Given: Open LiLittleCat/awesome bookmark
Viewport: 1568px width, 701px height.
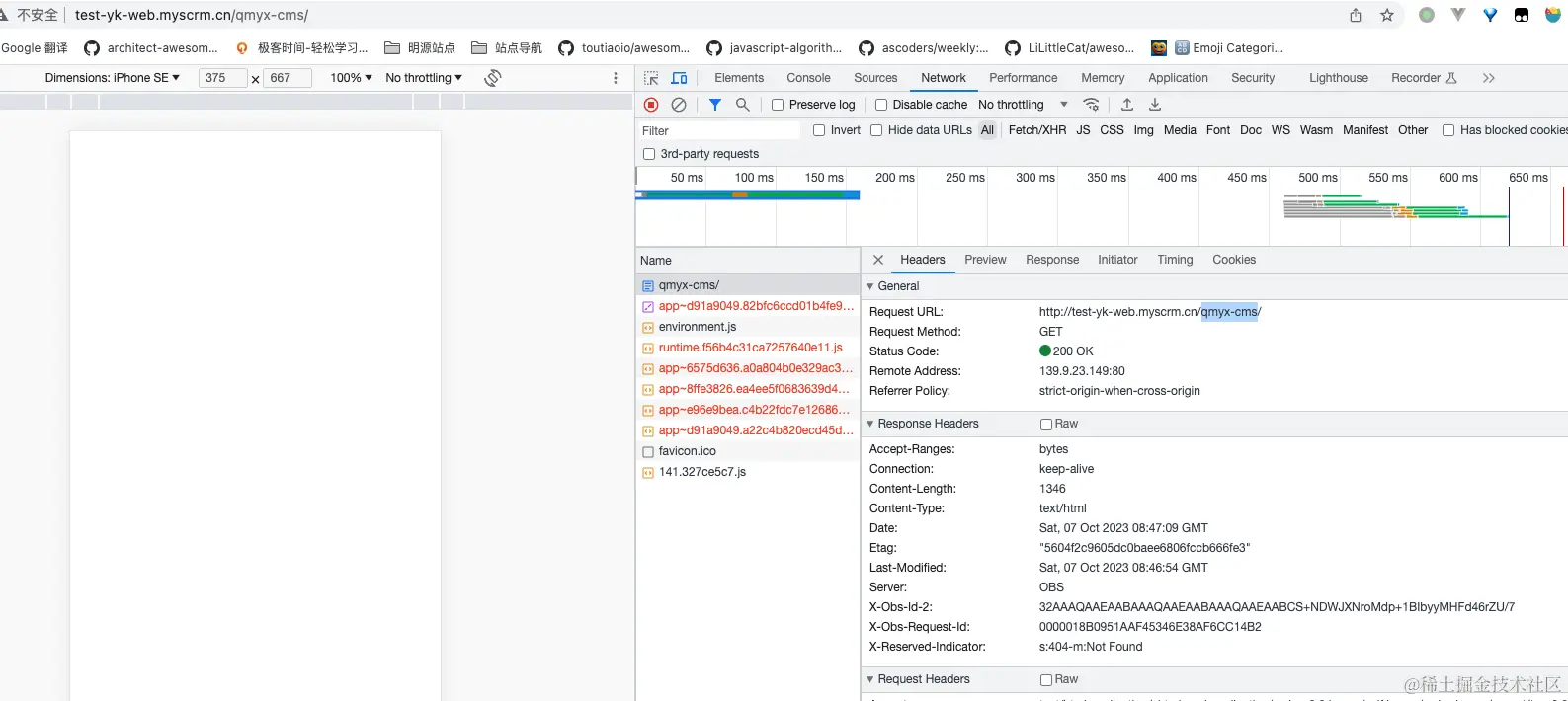Looking at the screenshot, I should point(1070,48).
